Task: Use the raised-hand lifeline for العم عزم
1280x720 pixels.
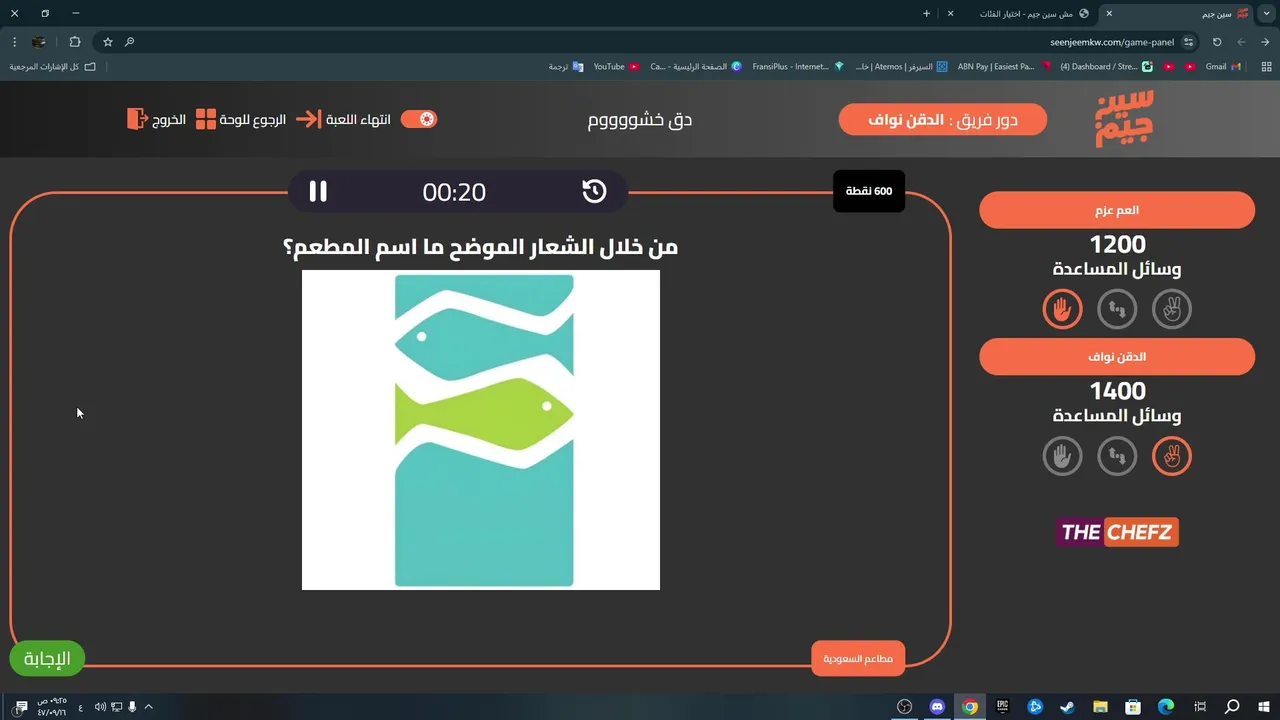Action: point(1062,310)
